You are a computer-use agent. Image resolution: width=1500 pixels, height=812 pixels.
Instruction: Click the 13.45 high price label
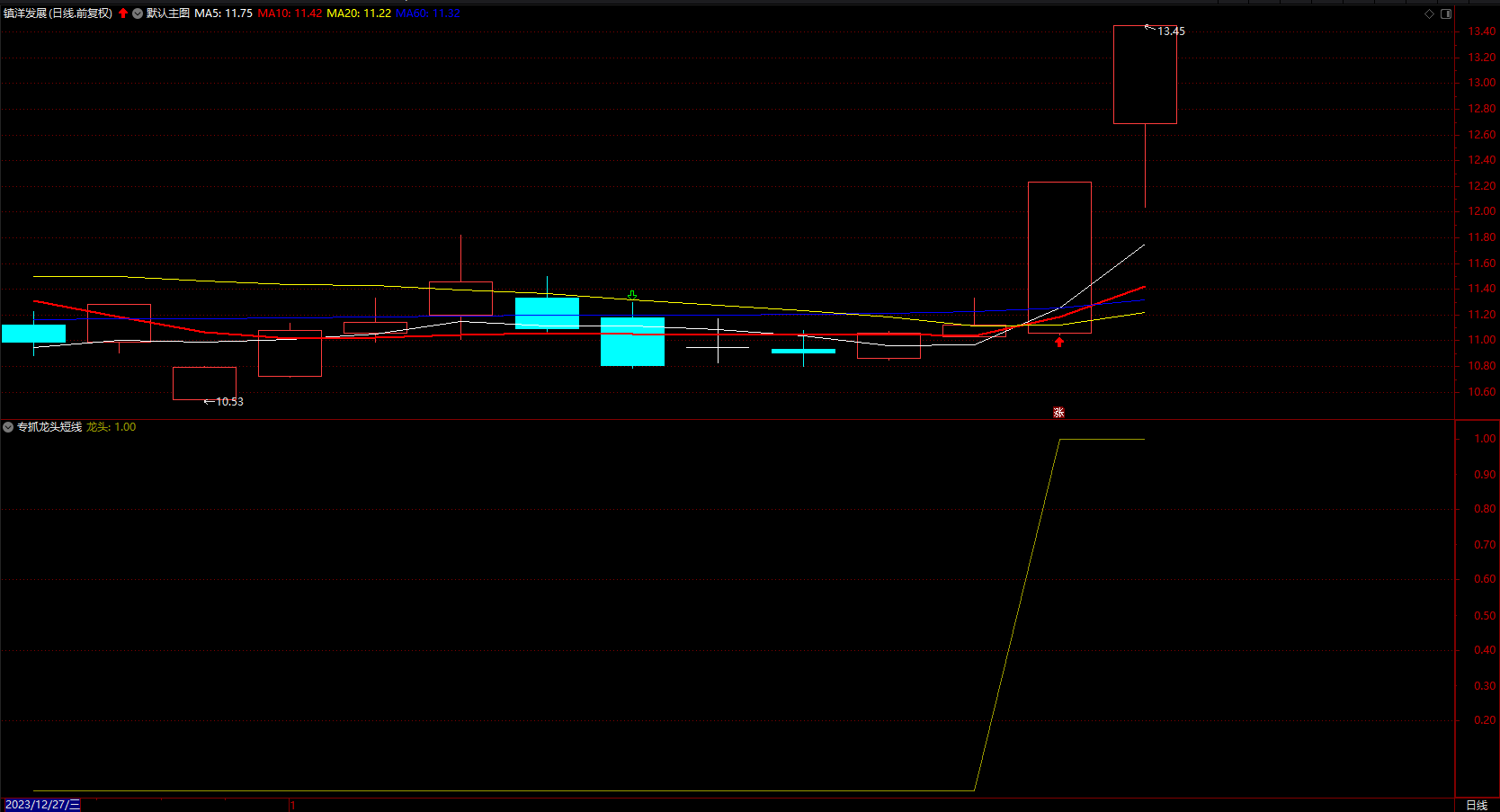1171,31
